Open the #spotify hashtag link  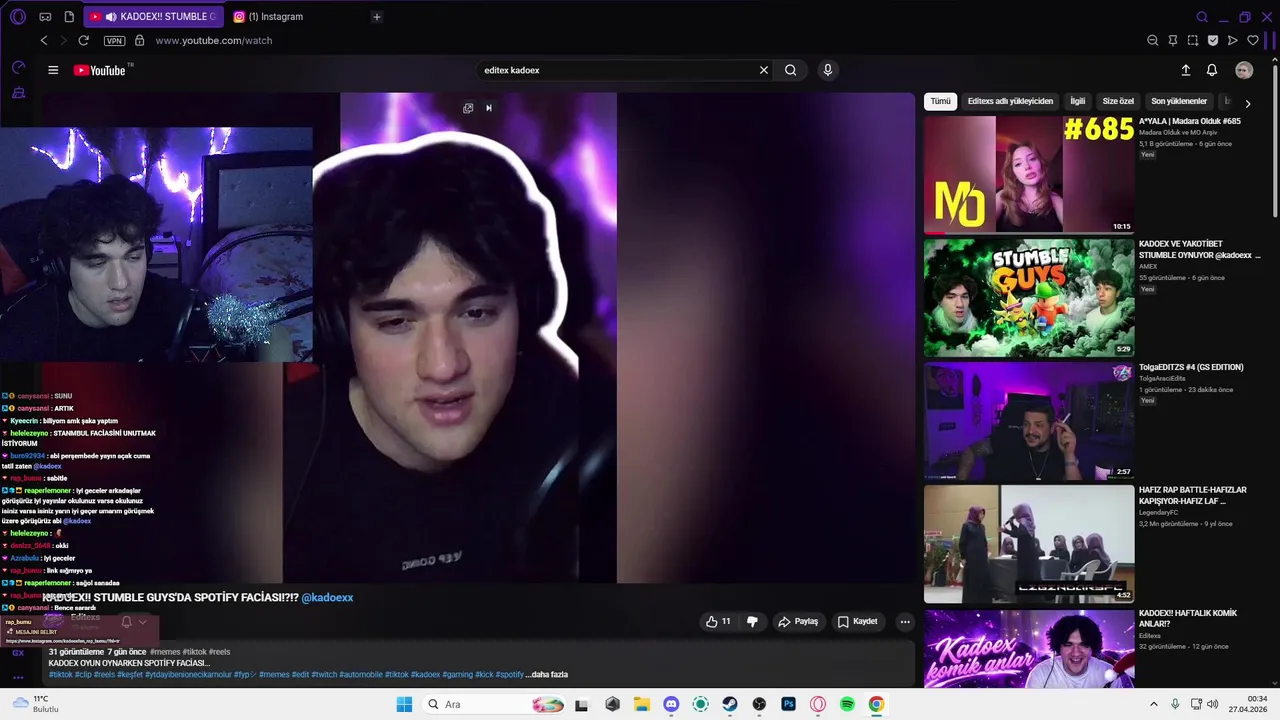(509, 674)
